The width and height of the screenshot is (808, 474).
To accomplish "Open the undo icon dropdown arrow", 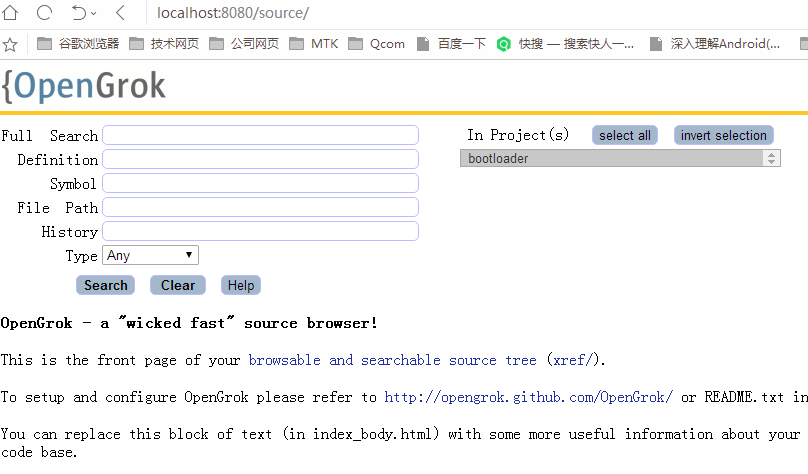I will [x=93, y=13].
